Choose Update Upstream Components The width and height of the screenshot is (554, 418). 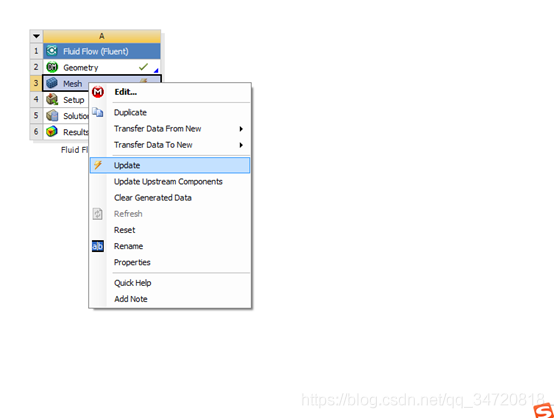(x=170, y=182)
